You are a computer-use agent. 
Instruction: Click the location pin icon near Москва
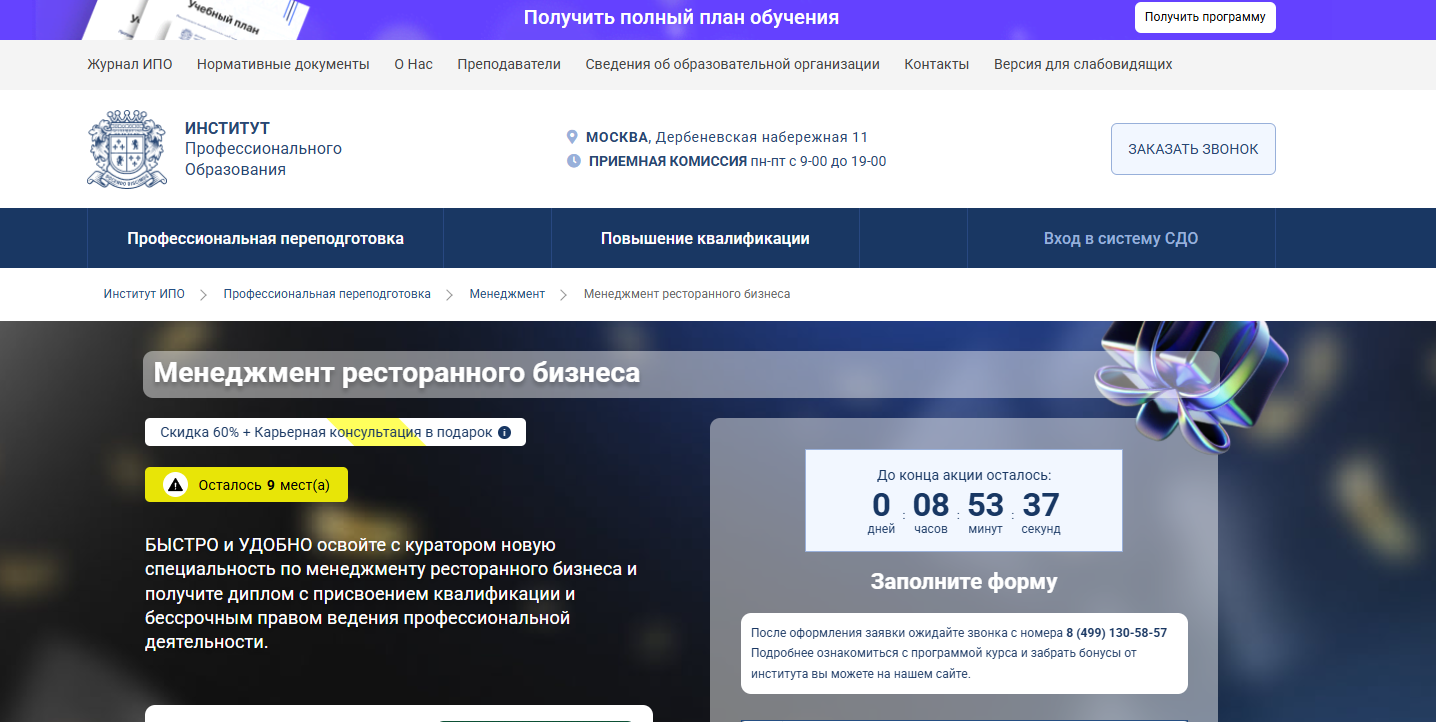tap(572, 137)
